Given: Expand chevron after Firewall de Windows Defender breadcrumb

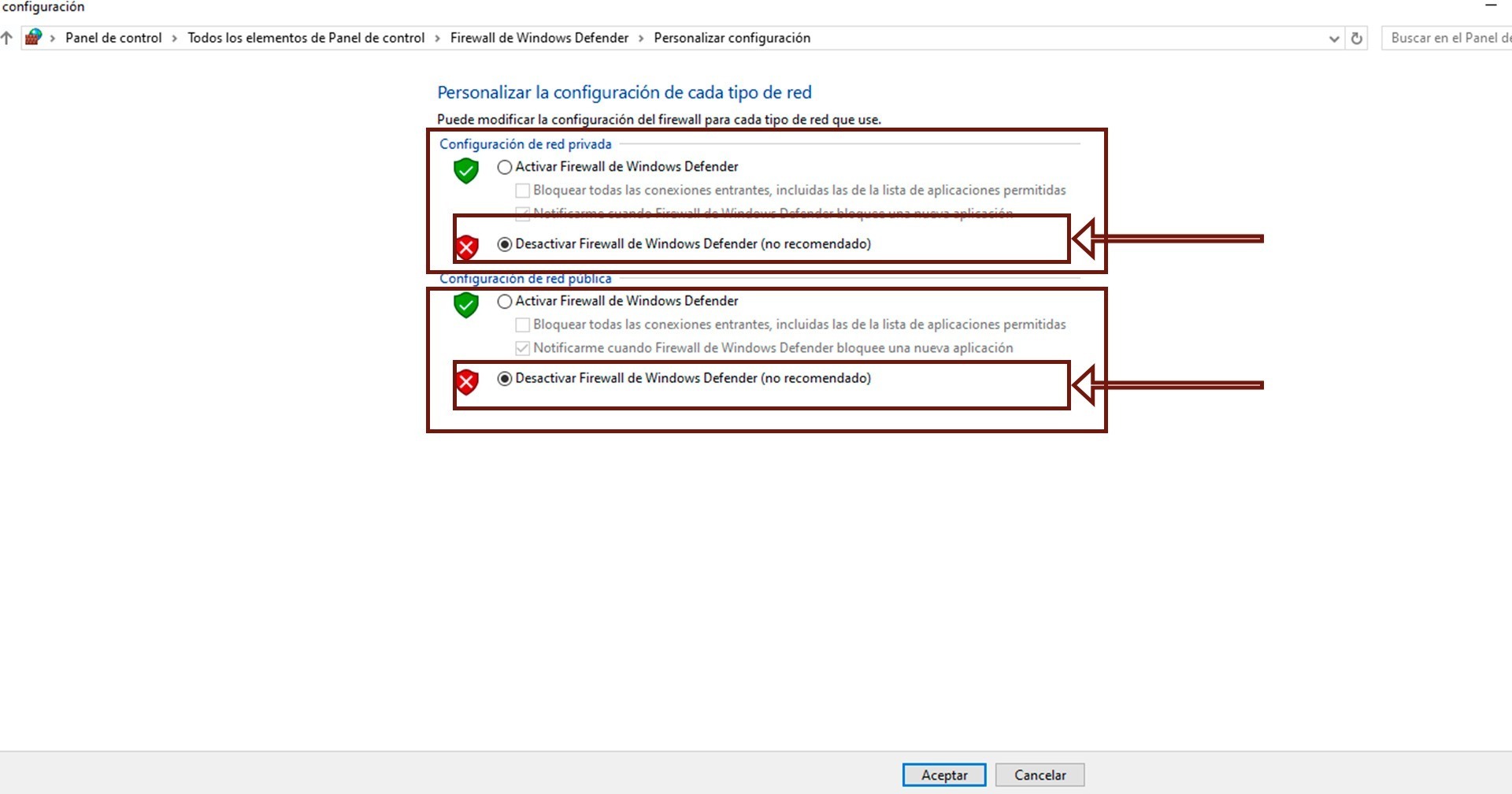Looking at the screenshot, I should pyautogui.click(x=641, y=38).
